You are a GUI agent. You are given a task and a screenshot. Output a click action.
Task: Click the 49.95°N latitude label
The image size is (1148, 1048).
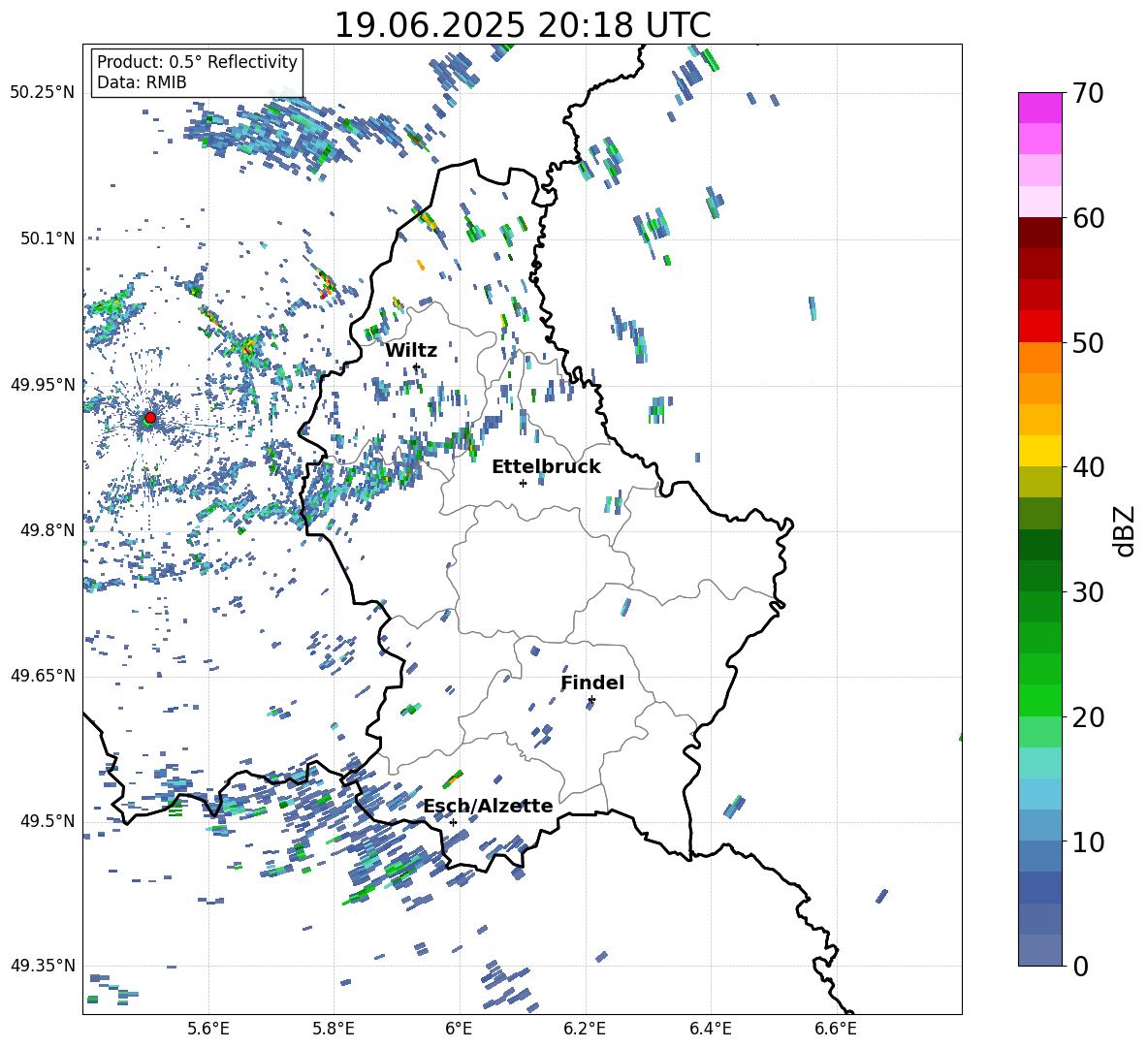point(43,385)
